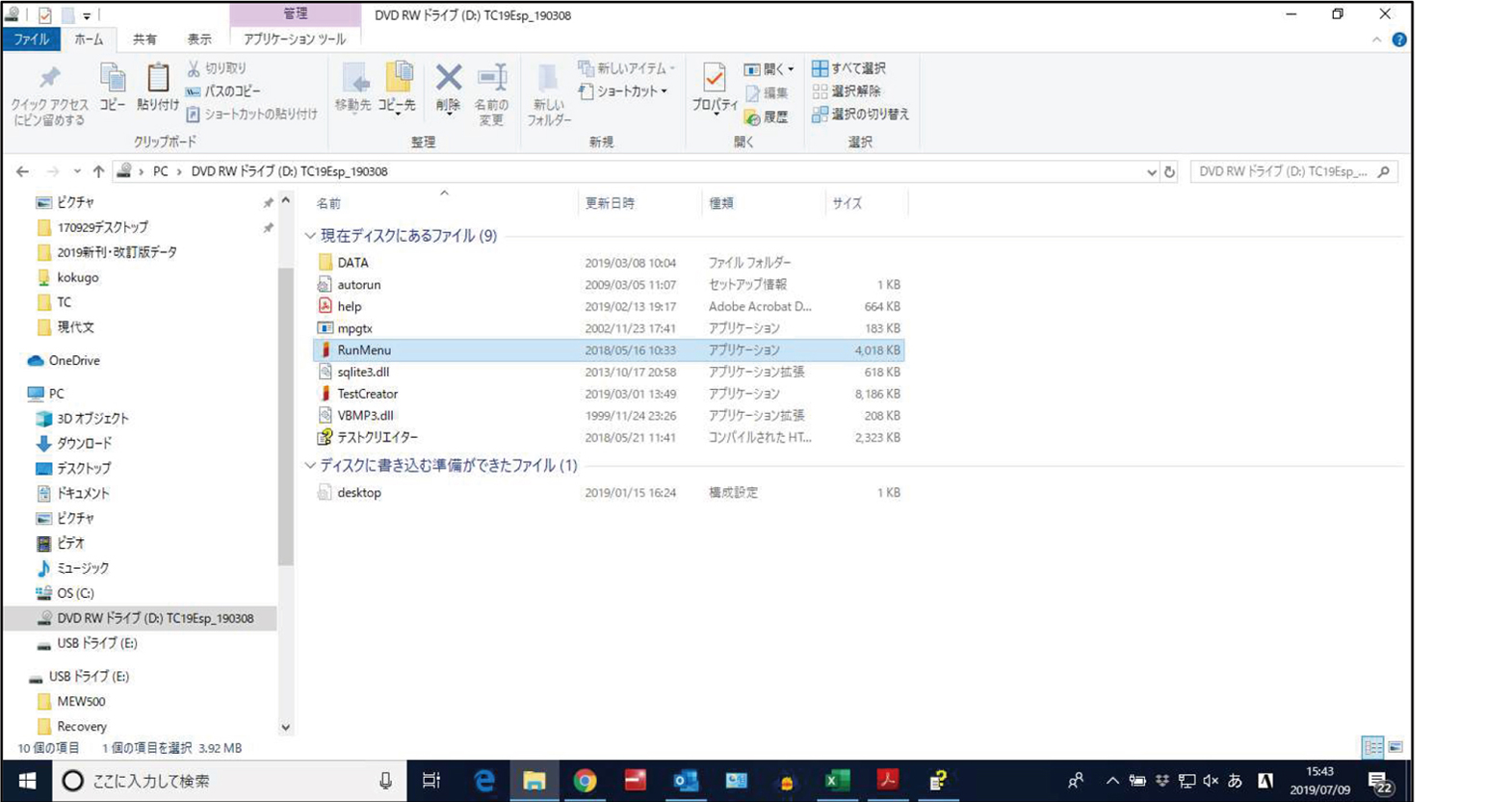Open the ファイル menu tab
Image resolution: width=1512 pixels, height=802 pixels.
(31, 39)
